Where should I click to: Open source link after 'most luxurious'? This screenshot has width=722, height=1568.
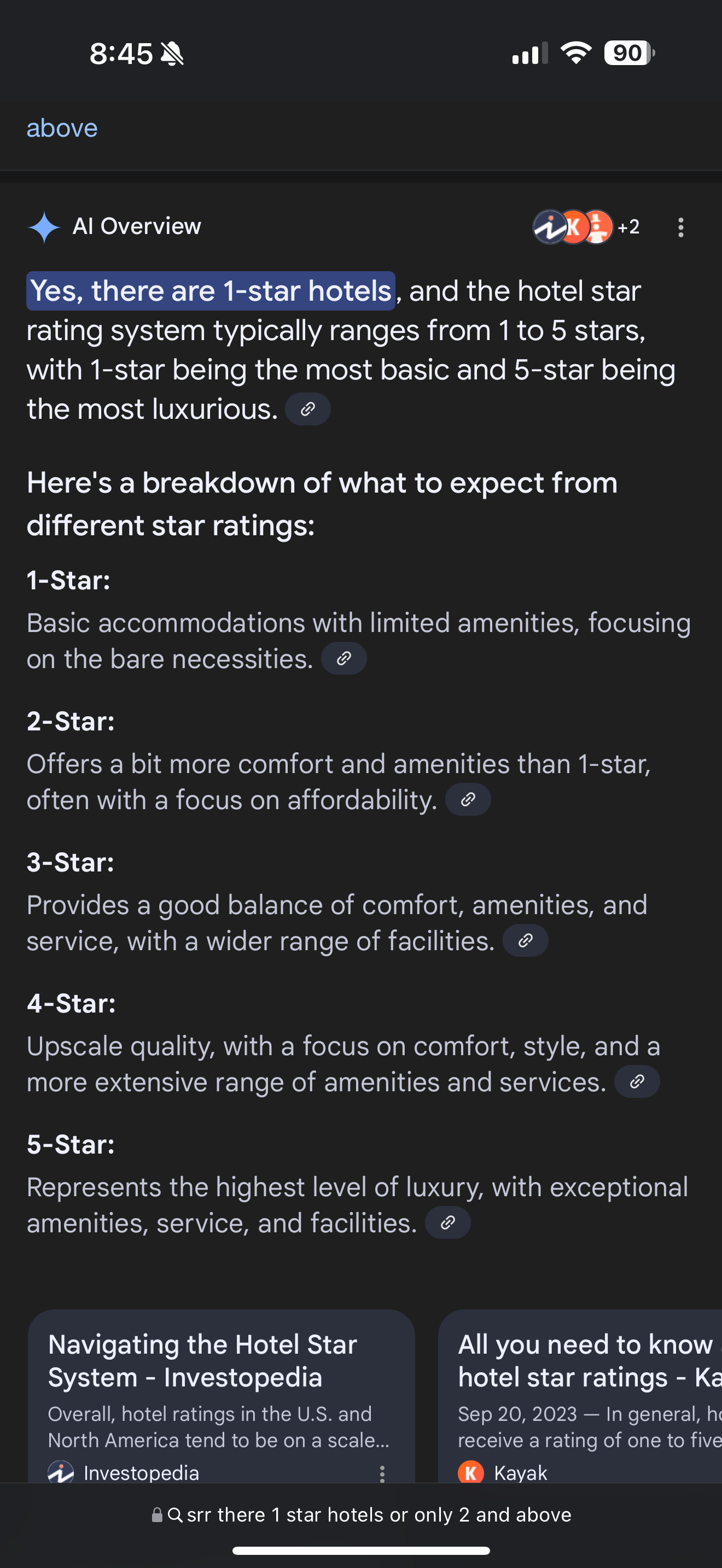click(x=308, y=409)
